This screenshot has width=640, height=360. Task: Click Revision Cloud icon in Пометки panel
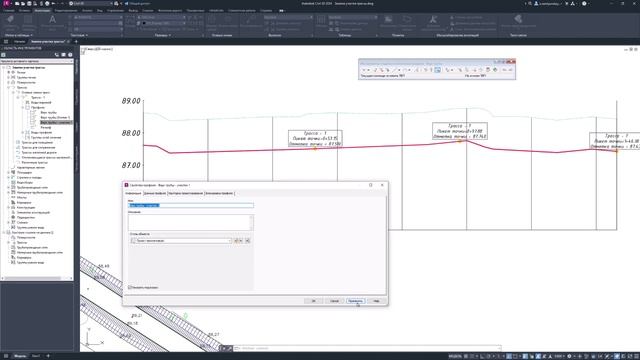tap(407, 20)
